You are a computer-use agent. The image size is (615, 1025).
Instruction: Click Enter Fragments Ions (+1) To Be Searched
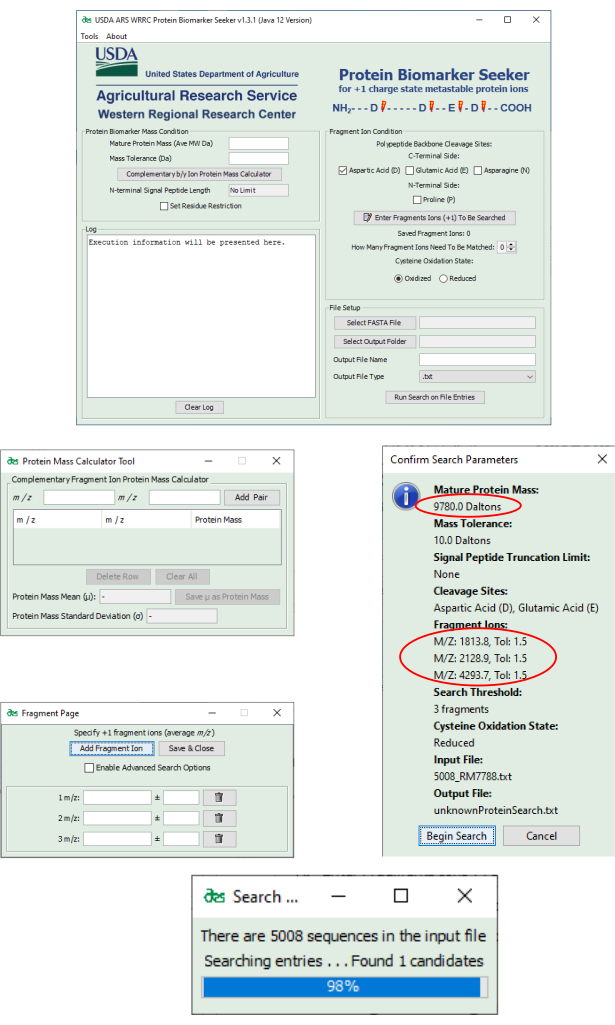[435, 218]
